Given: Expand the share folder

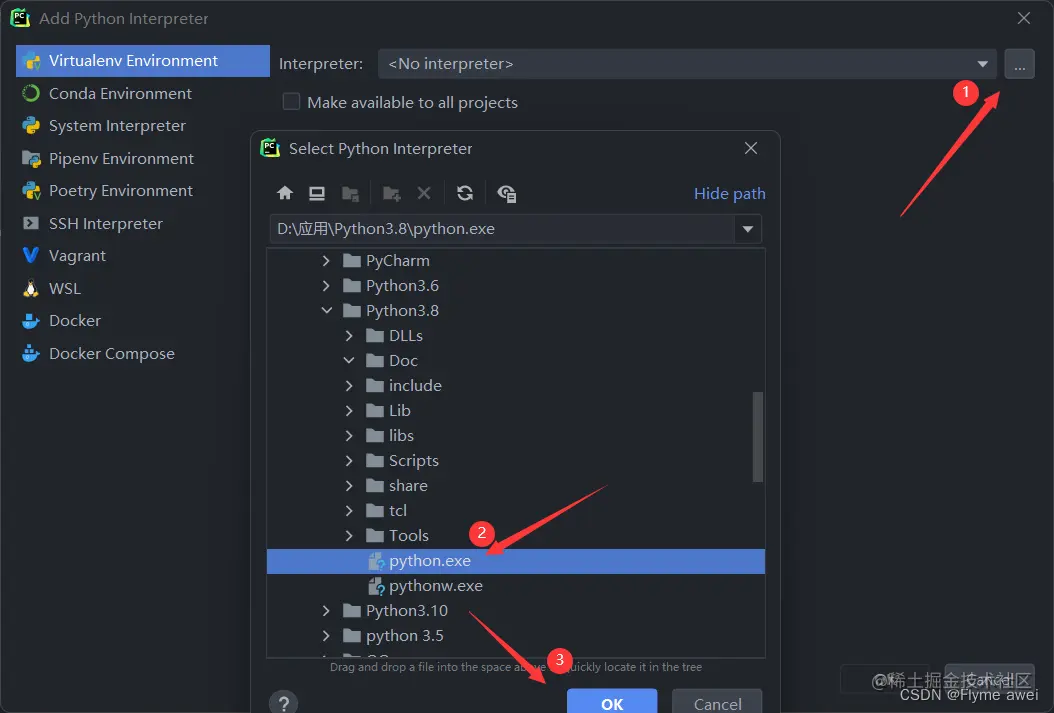Looking at the screenshot, I should 349,486.
